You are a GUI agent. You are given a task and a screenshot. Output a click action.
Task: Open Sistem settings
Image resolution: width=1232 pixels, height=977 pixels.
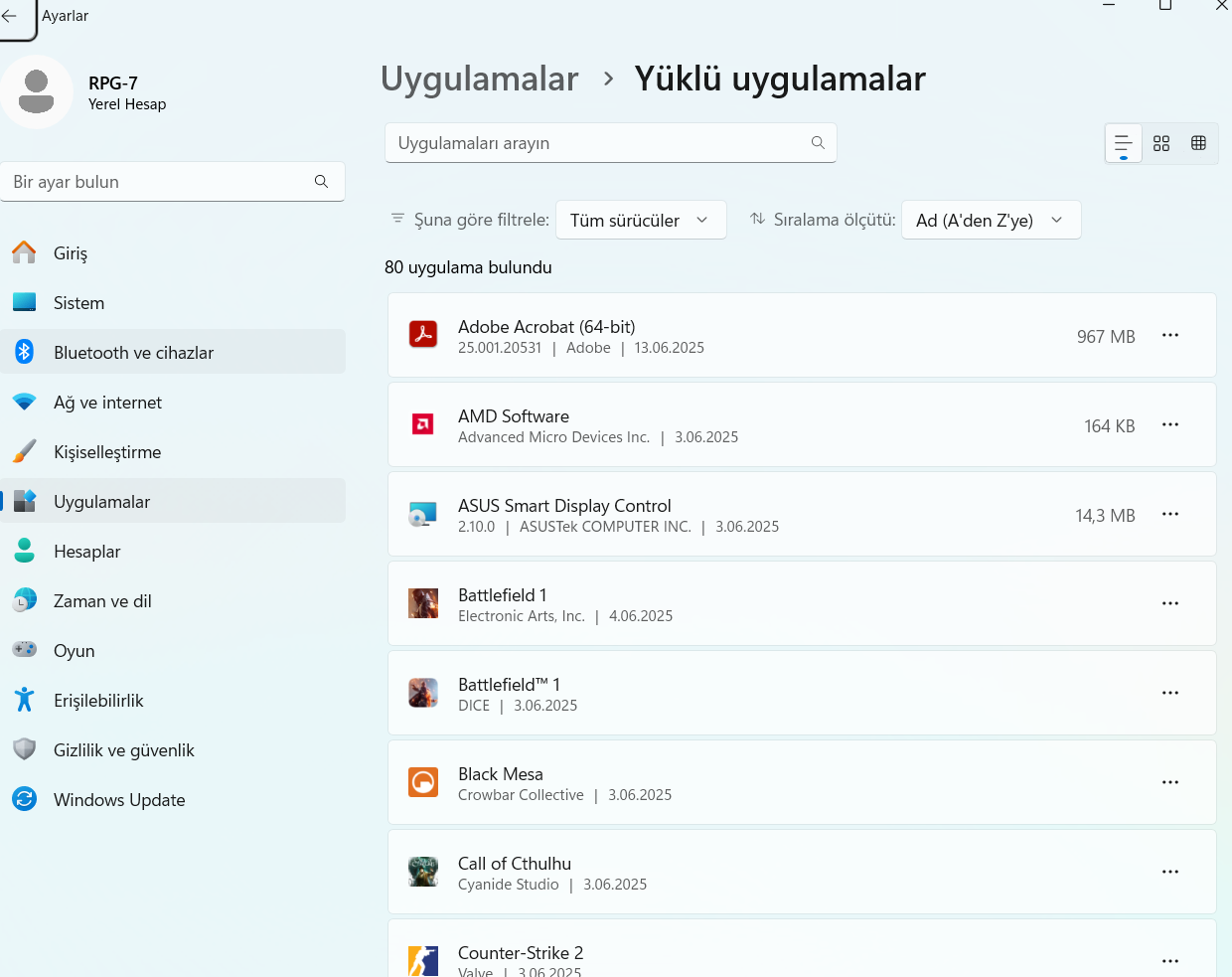coord(173,302)
